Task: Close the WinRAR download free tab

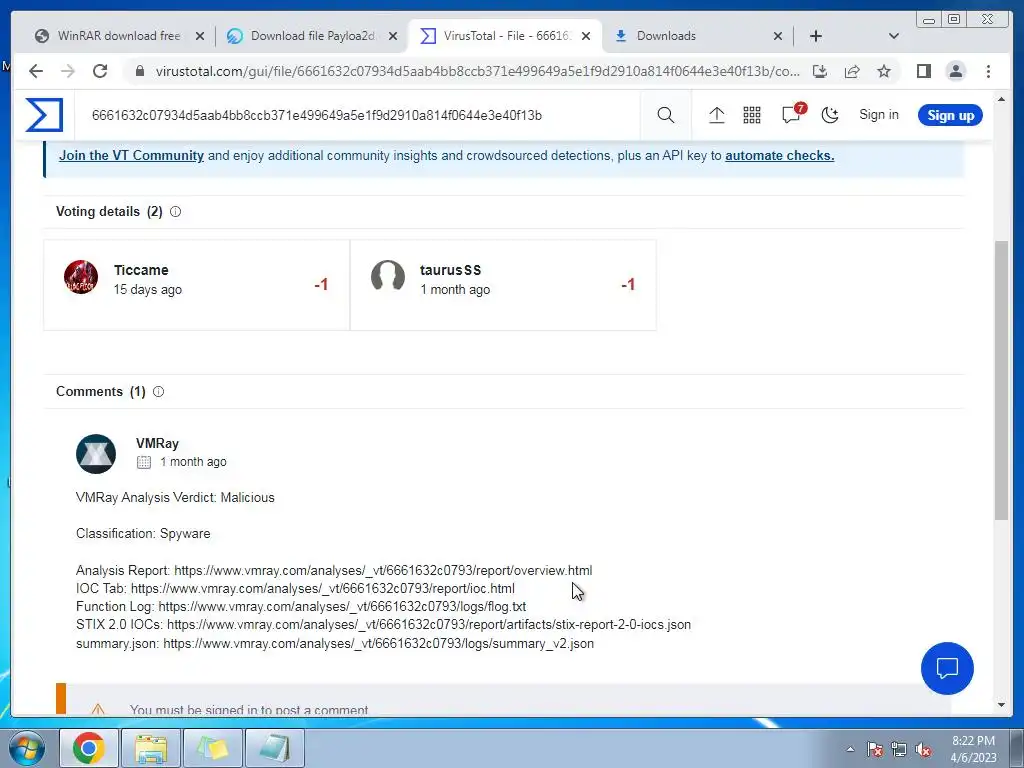Action: click(x=200, y=36)
